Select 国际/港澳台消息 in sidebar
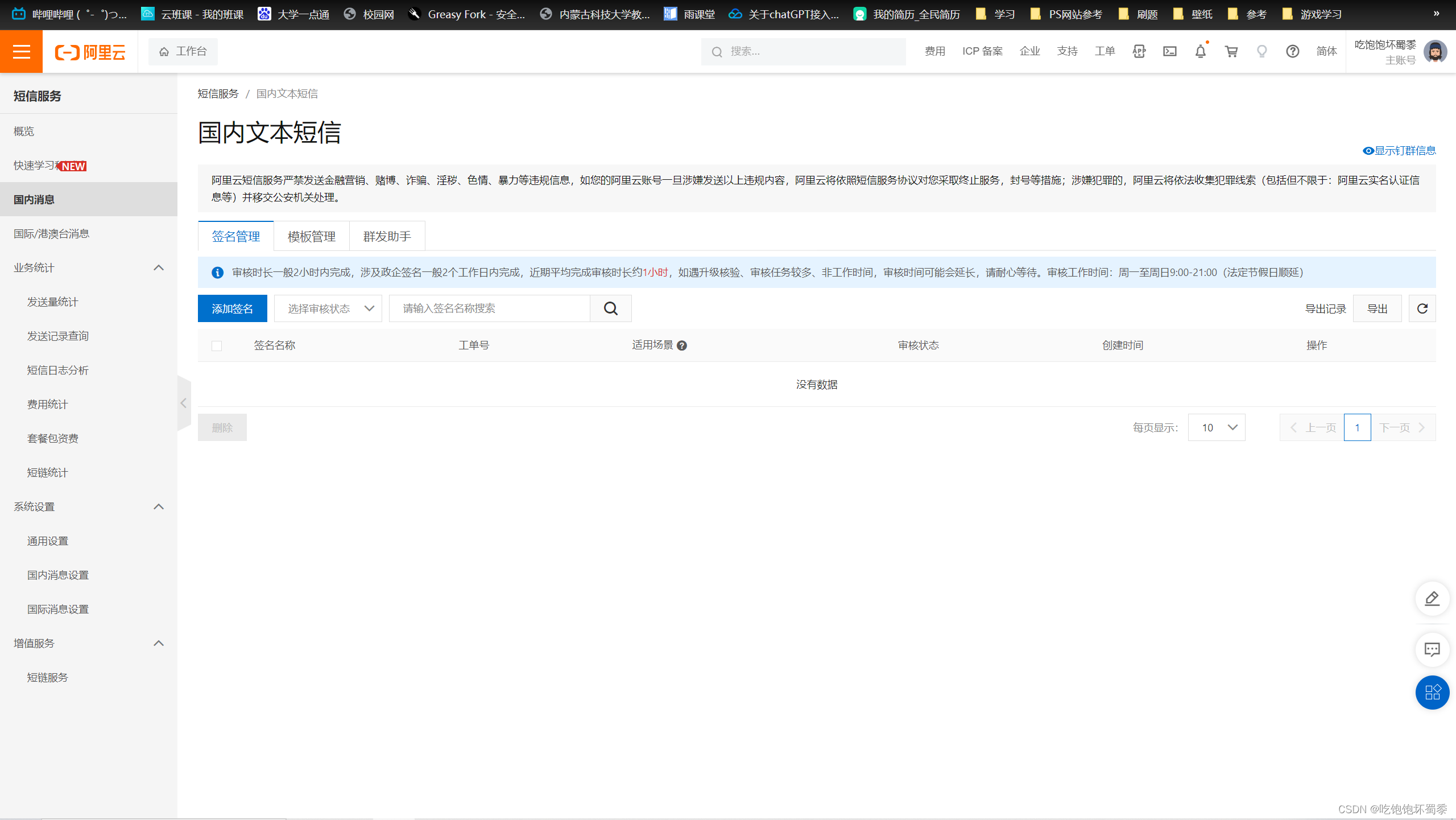The image size is (1456, 820). [51, 234]
